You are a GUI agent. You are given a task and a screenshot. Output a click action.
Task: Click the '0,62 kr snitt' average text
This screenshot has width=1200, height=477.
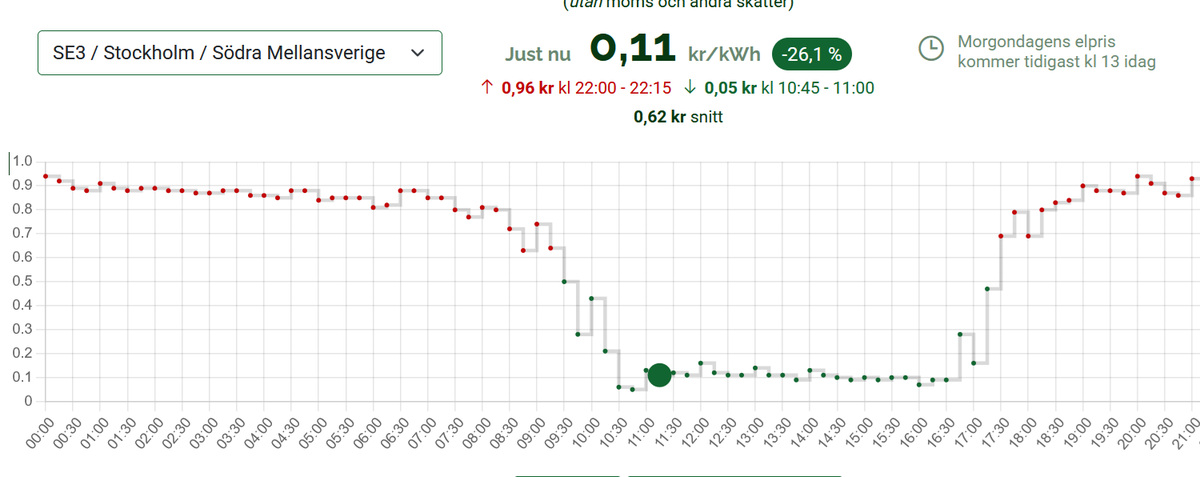(x=678, y=117)
